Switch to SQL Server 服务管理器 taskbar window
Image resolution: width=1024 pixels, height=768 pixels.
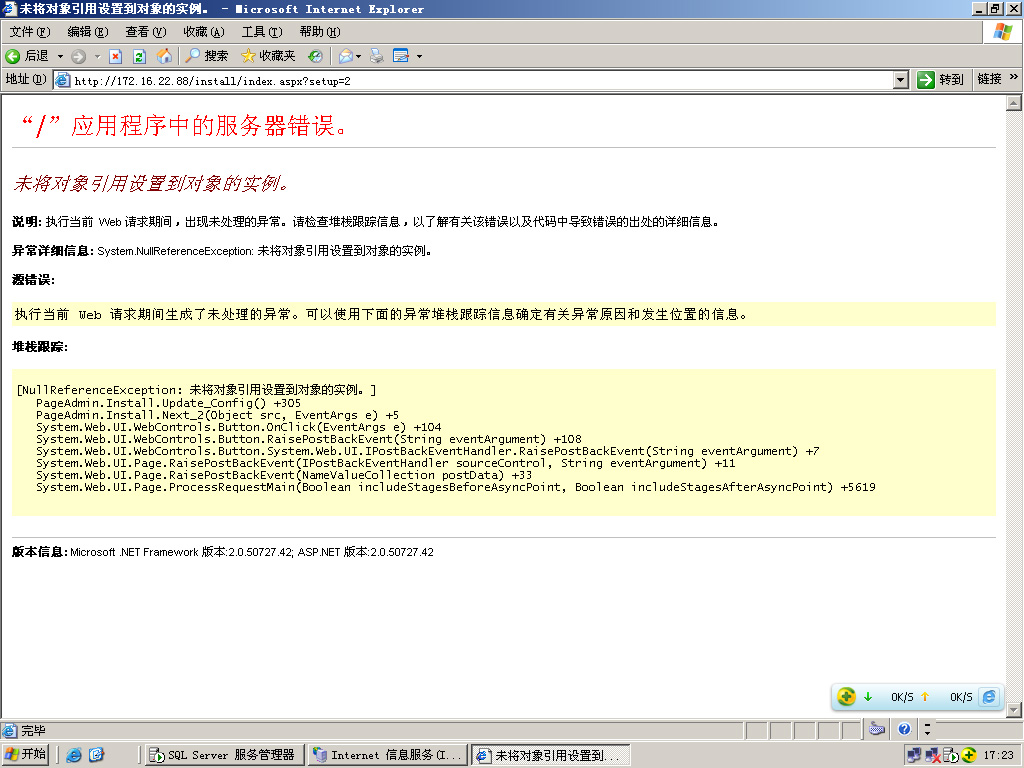(224, 755)
